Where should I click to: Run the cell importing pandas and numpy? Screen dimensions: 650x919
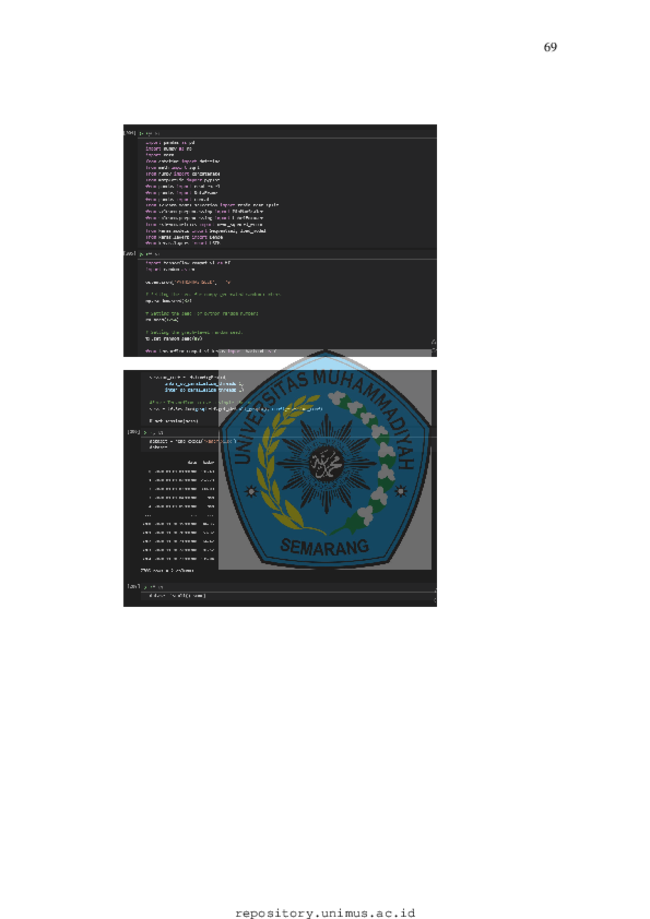coord(141,134)
